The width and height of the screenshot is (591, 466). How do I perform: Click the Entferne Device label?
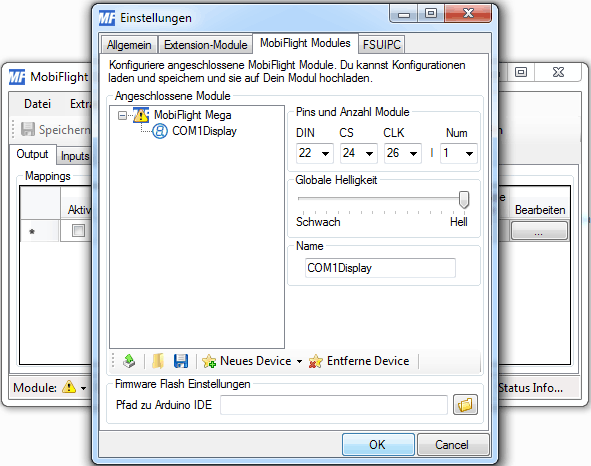tap(368, 361)
